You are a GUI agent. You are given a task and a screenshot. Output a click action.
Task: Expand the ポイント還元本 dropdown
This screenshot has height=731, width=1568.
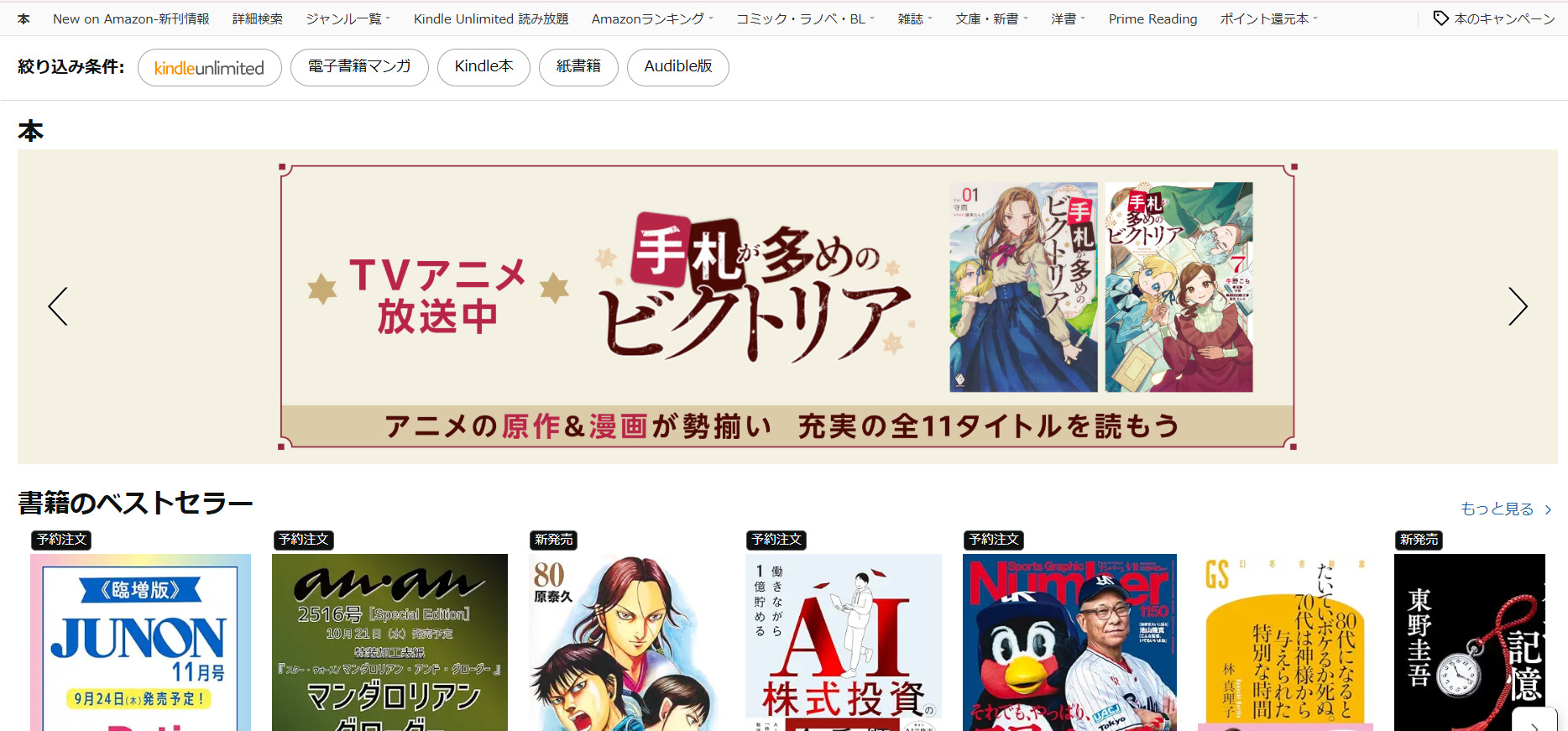click(x=1268, y=18)
